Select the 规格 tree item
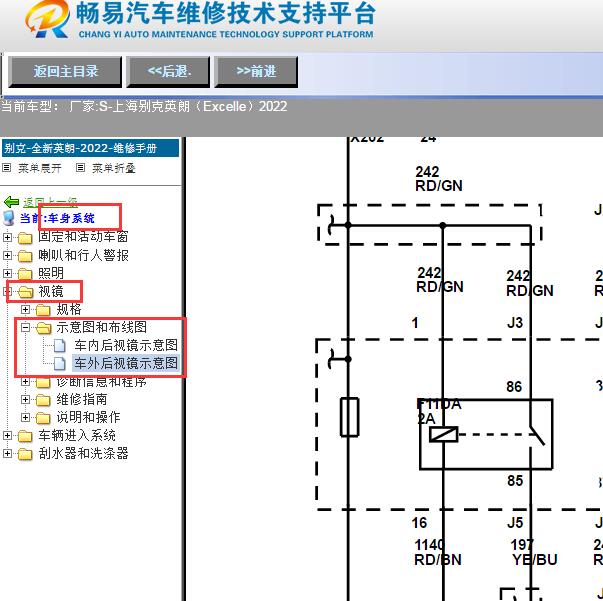 point(69,310)
